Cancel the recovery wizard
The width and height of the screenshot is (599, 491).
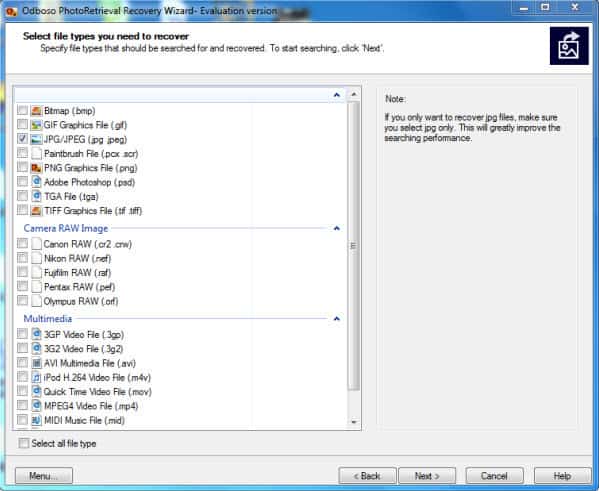494,476
